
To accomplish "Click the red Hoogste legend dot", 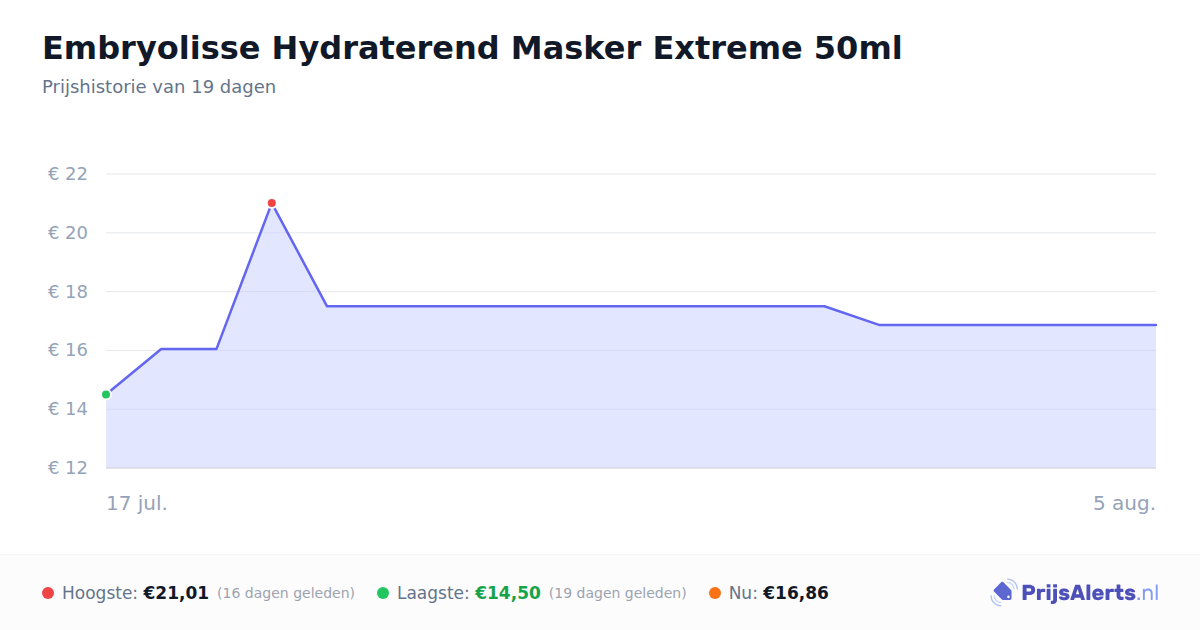I will 48,593.
